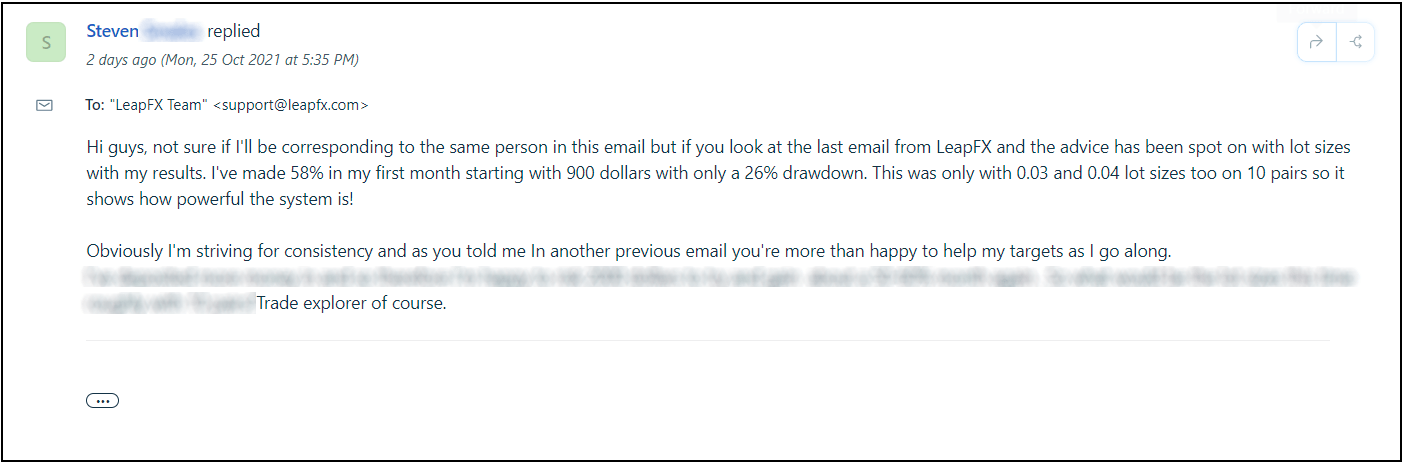Viewport: 1404px width, 464px height.
Task: Click the "LeapFX Team" recipient name
Action: pos(158,104)
